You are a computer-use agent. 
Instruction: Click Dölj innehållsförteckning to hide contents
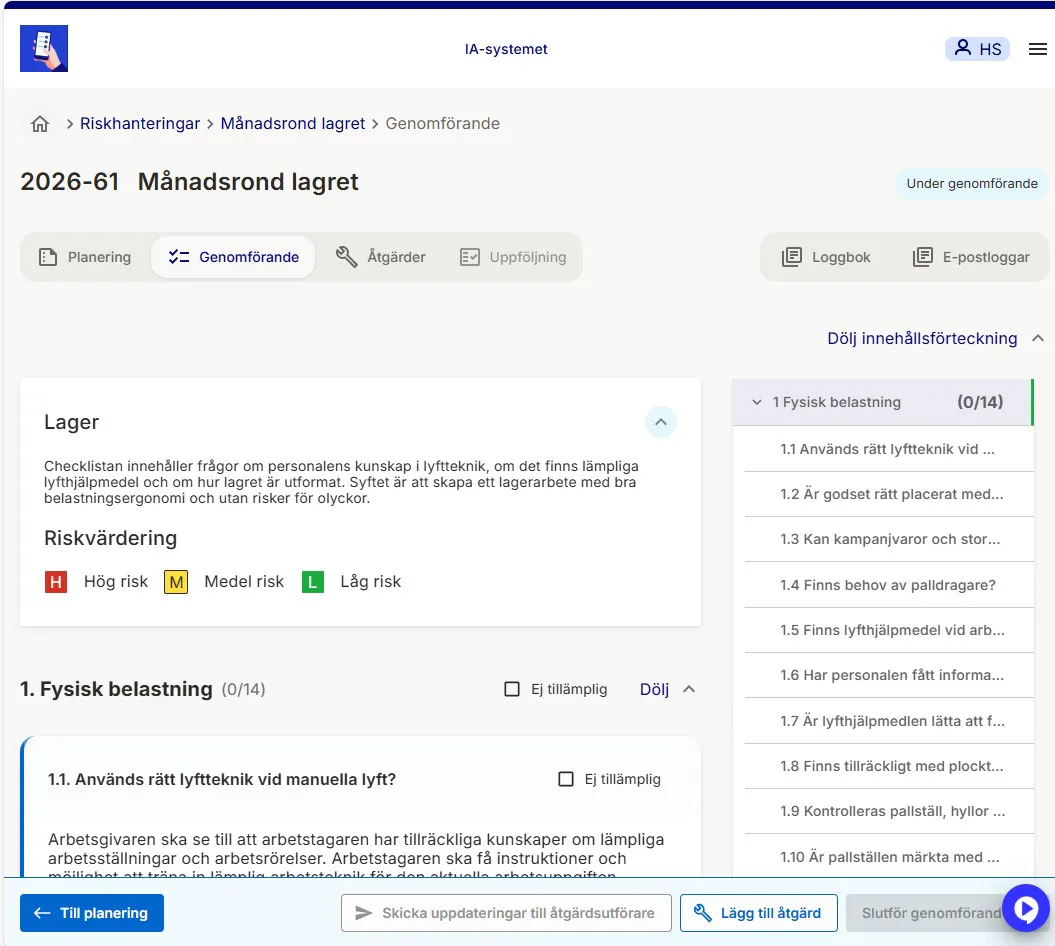click(x=921, y=338)
